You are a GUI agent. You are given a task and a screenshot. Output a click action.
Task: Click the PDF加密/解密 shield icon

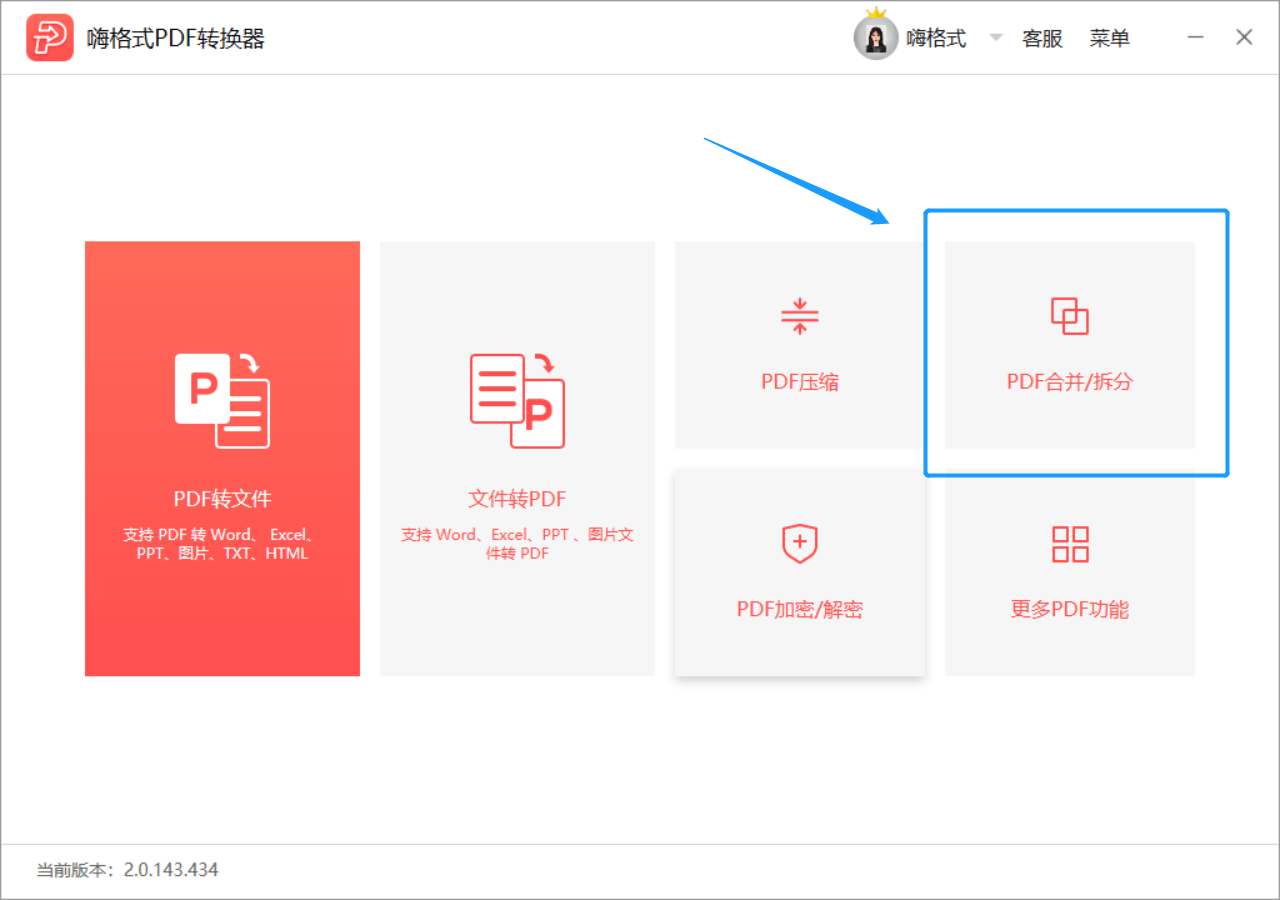click(799, 544)
